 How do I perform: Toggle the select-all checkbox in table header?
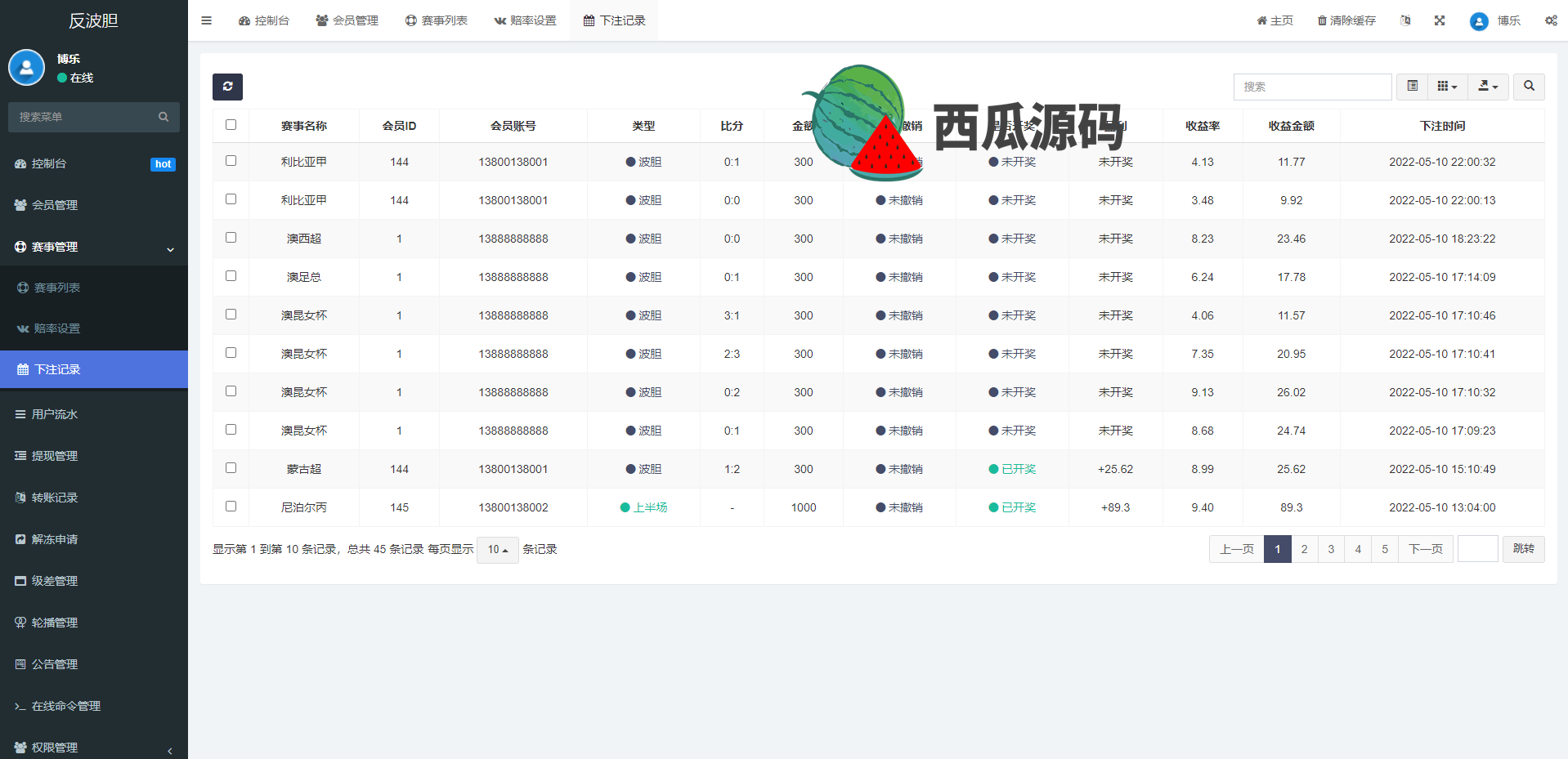point(231,125)
